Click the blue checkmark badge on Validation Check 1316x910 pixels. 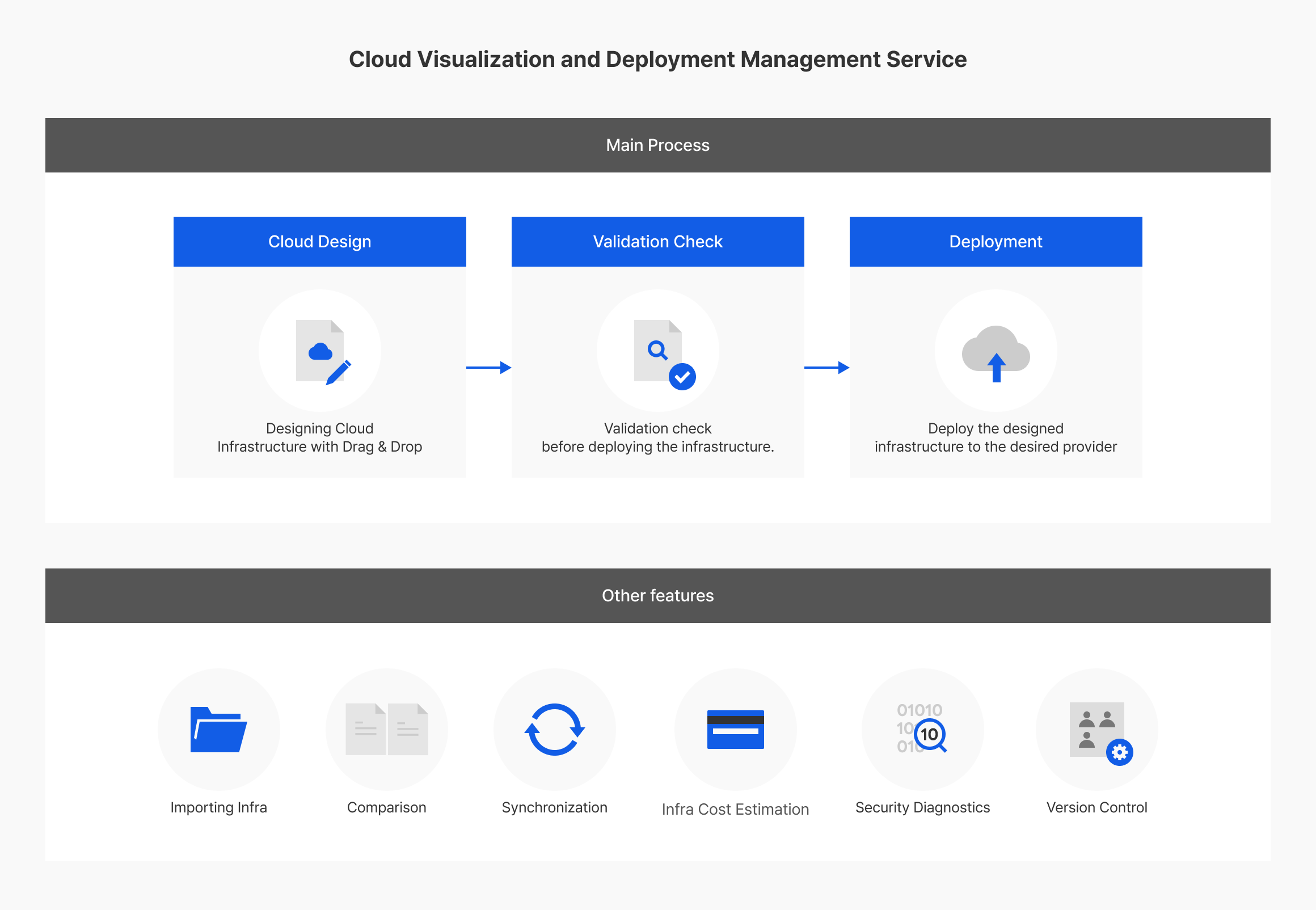click(x=684, y=376)
